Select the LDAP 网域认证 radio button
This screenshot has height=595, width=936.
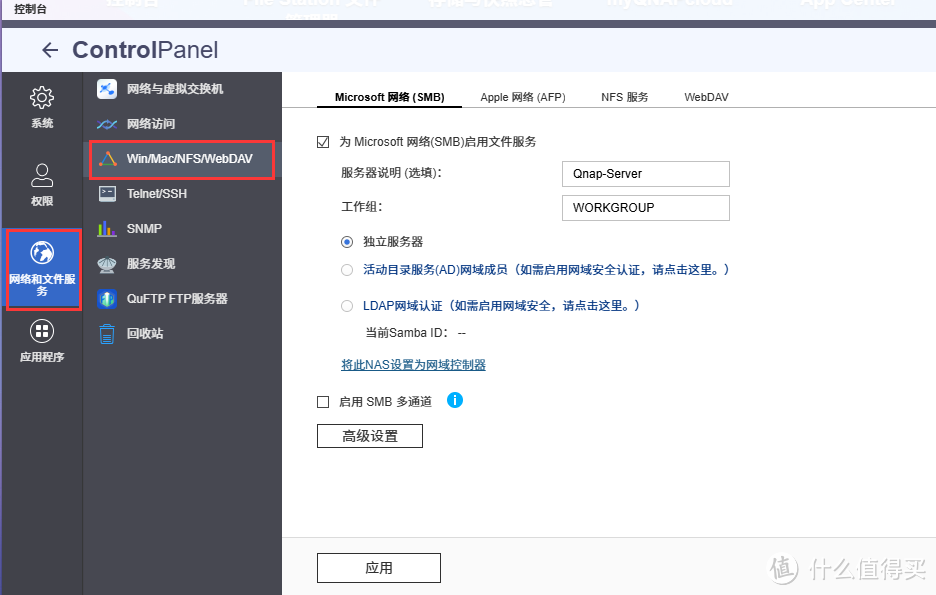(346, 306)
